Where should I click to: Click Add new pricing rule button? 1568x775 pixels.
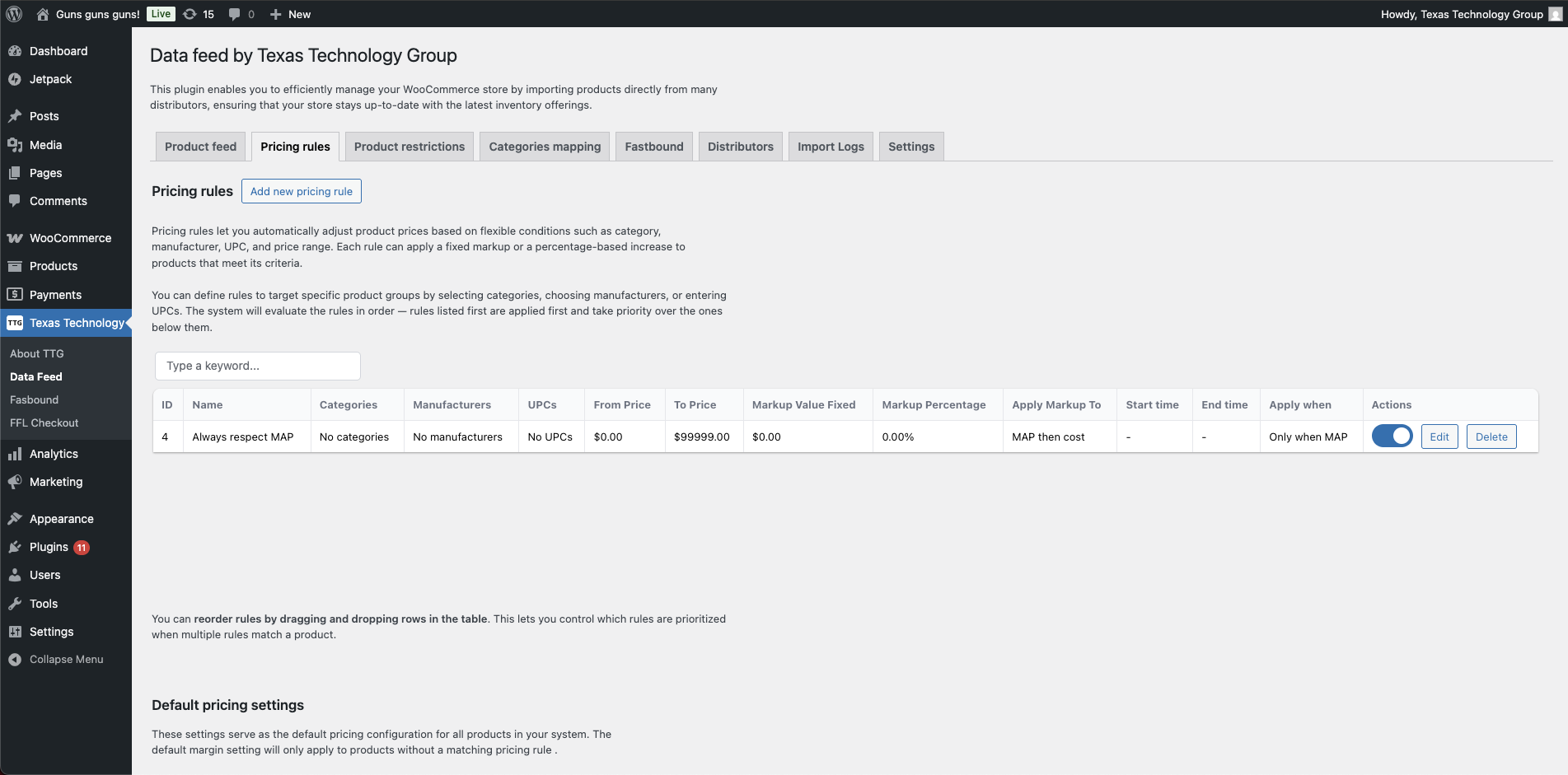click(x=301, y=191)
